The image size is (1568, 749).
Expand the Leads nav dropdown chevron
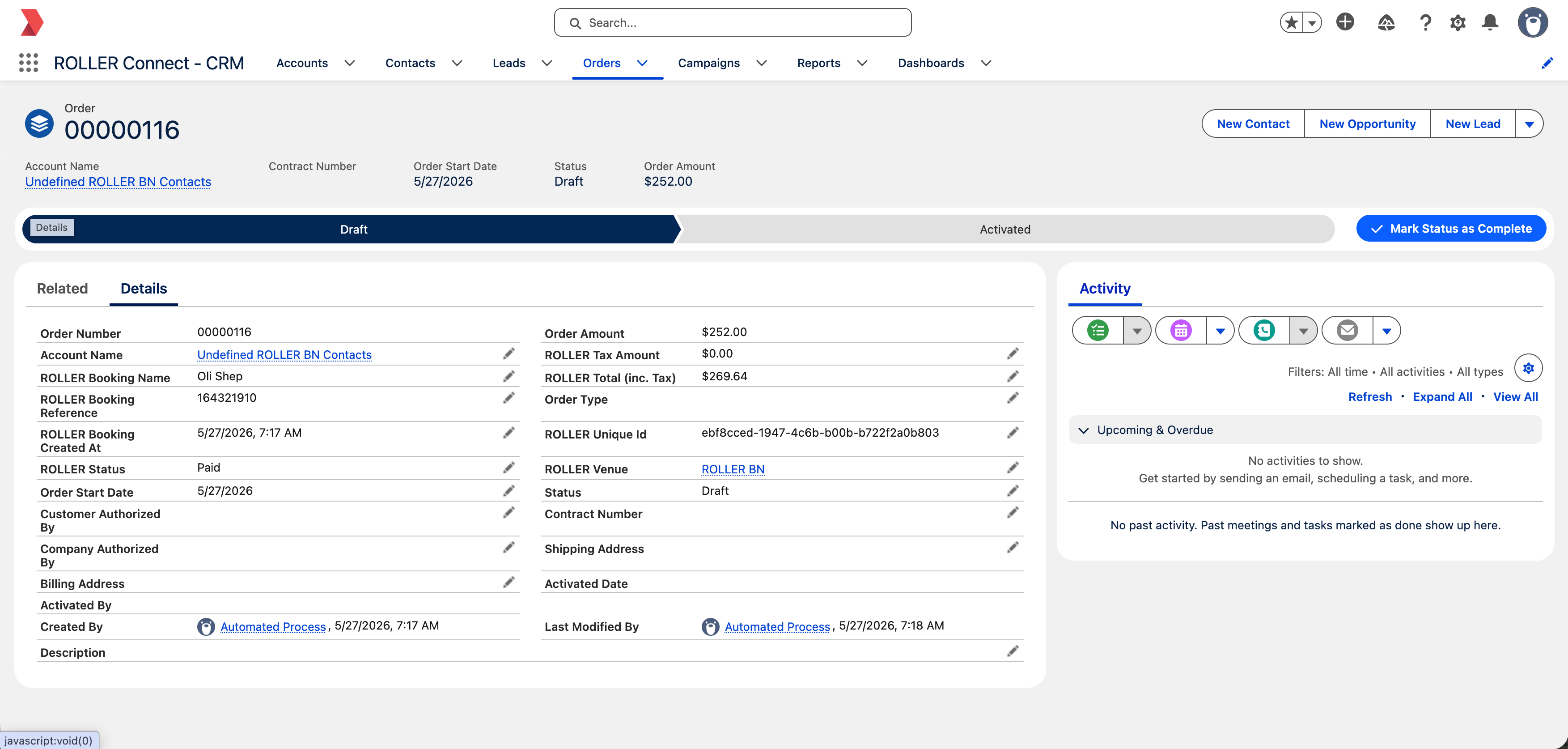pyautogui.click(x=547, y=64)
